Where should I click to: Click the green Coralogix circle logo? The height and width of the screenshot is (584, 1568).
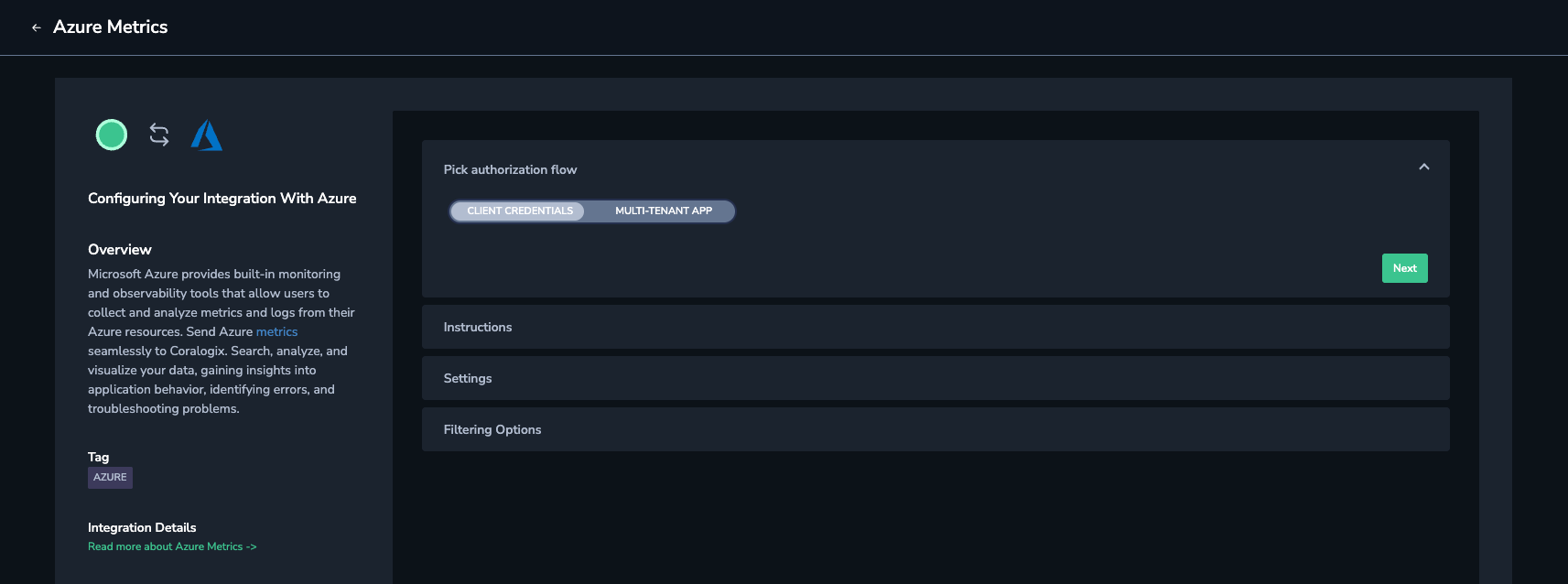(112, 135)
